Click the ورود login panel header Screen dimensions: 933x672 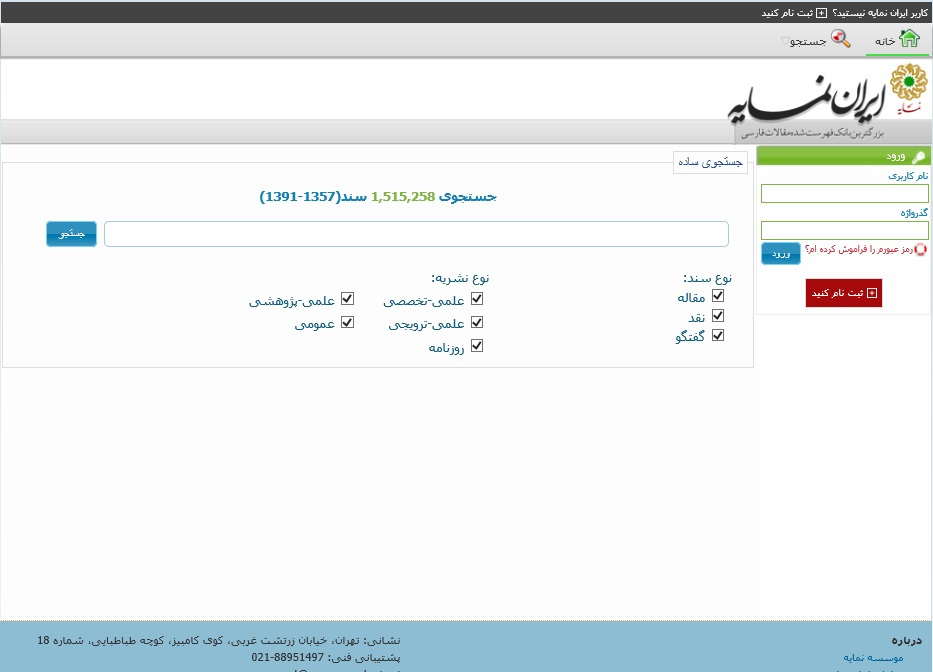pos(844,156)
